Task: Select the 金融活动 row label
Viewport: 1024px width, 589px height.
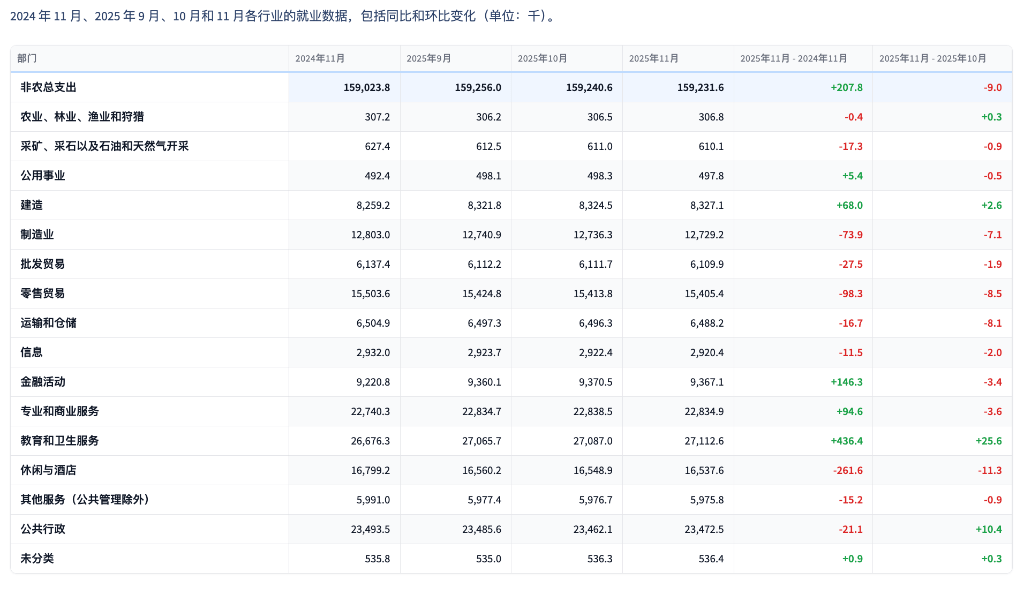Action: click(x=43, y=382)
